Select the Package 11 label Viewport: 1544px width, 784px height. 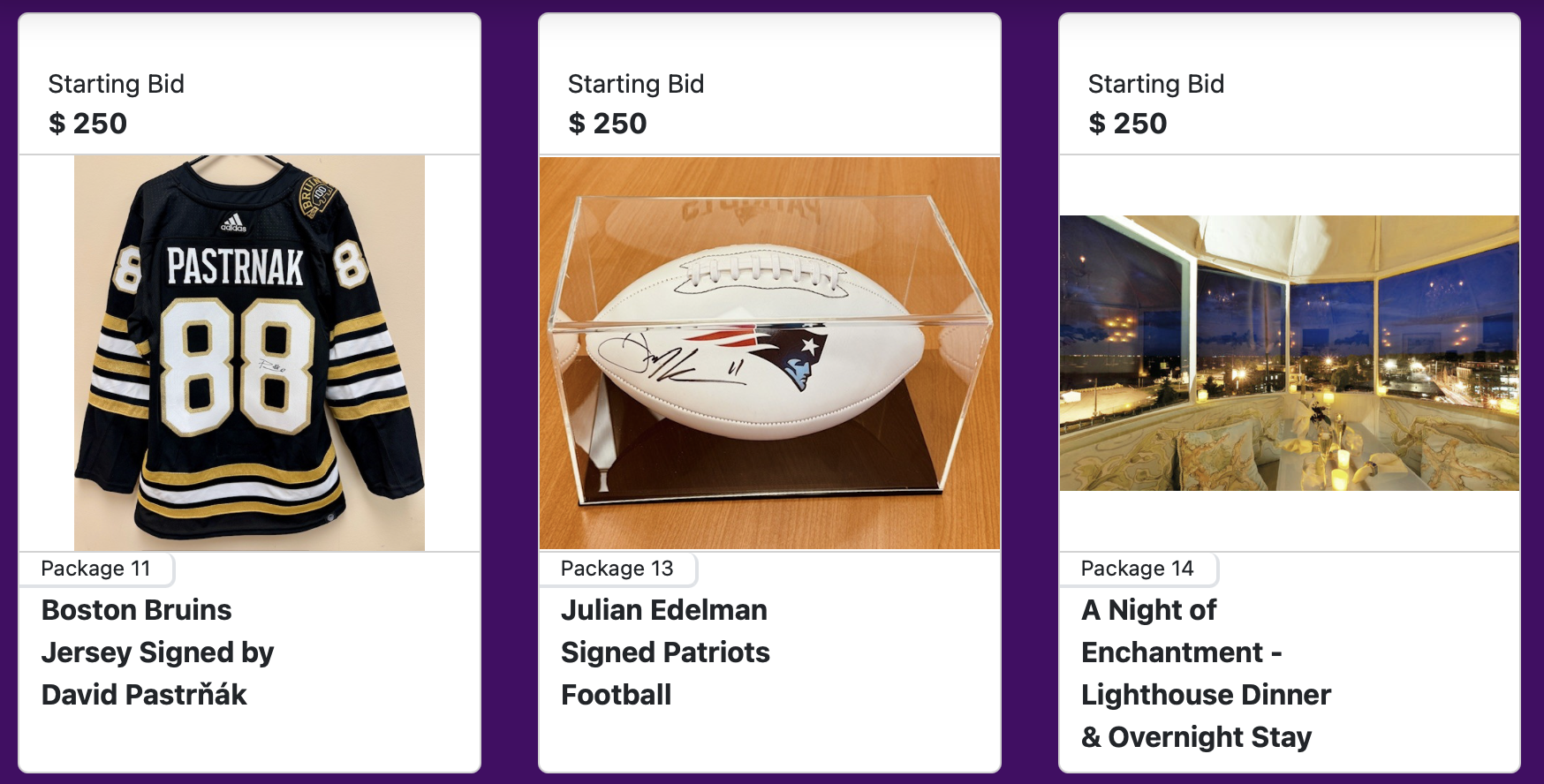pos(95,569)
